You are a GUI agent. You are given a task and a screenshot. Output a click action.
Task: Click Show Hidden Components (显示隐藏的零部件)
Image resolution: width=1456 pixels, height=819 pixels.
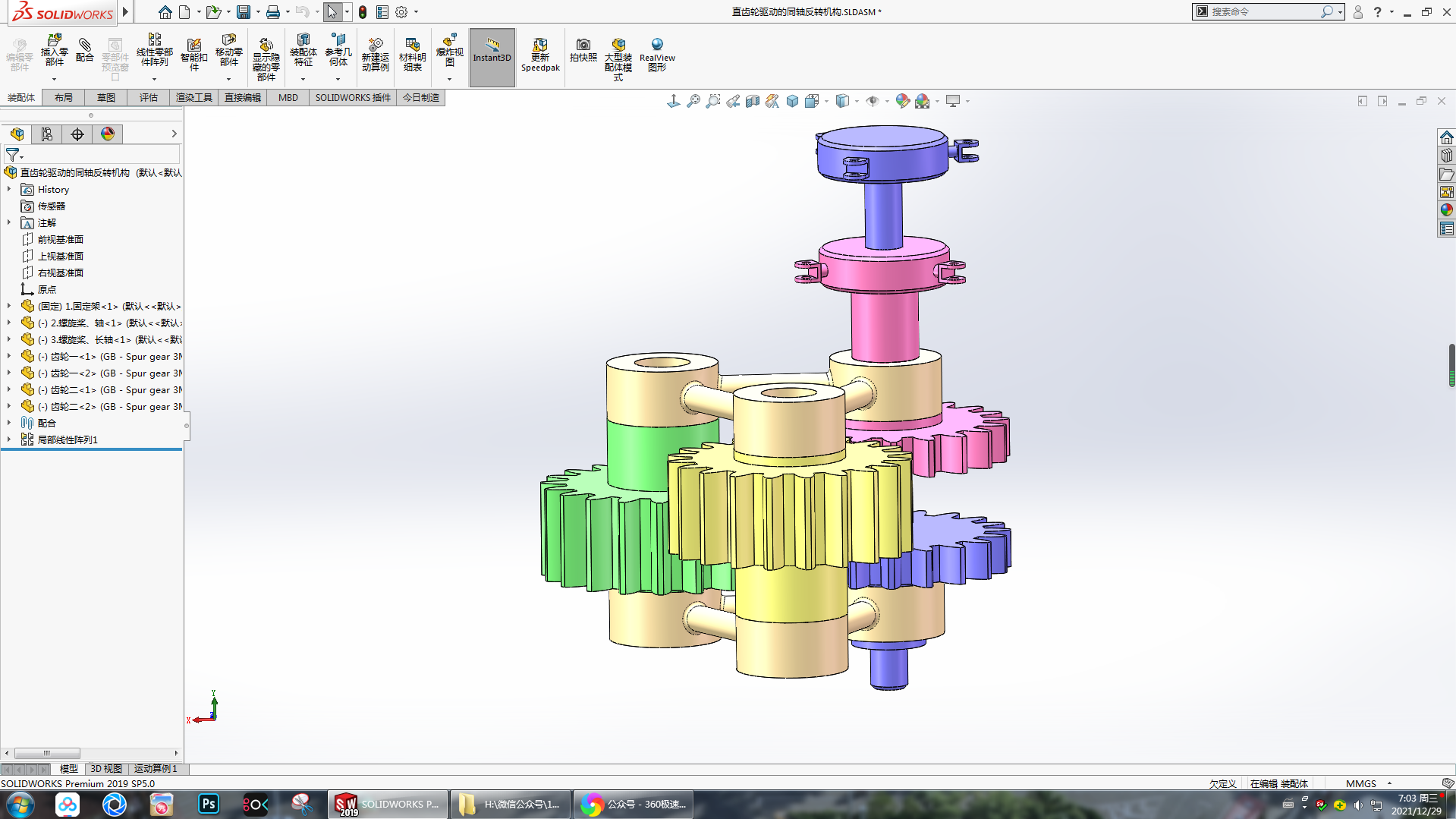point(266,58)
